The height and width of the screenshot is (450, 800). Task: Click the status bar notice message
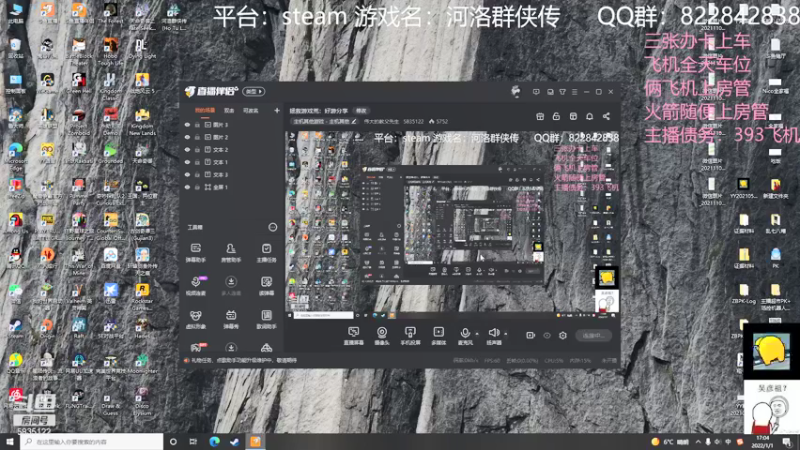(240, 360)
